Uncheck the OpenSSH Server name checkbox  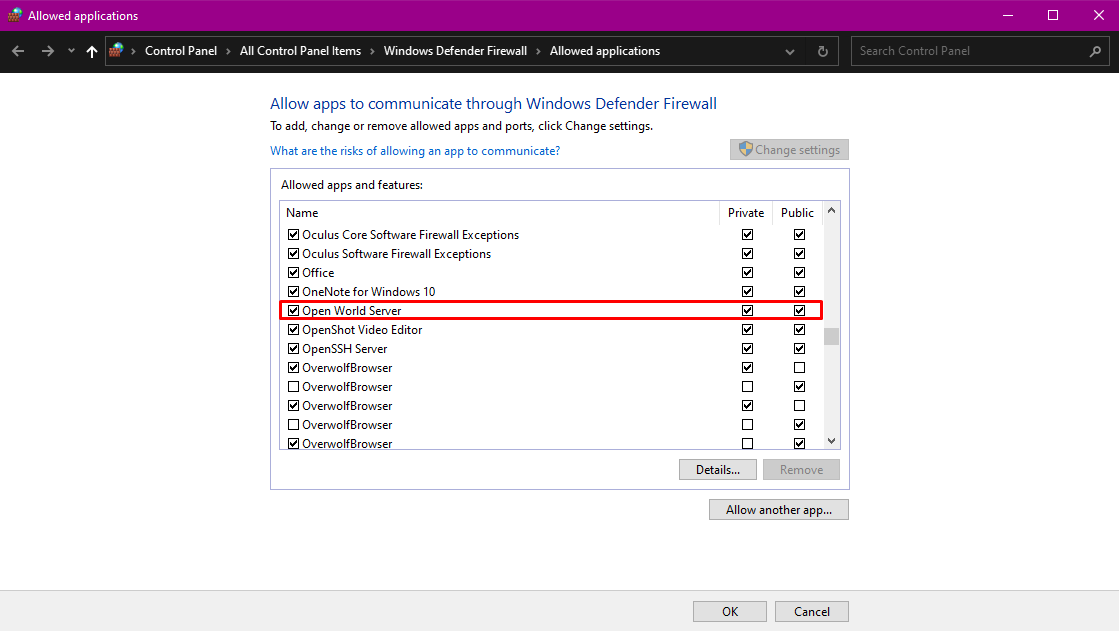tap(293, 349)
